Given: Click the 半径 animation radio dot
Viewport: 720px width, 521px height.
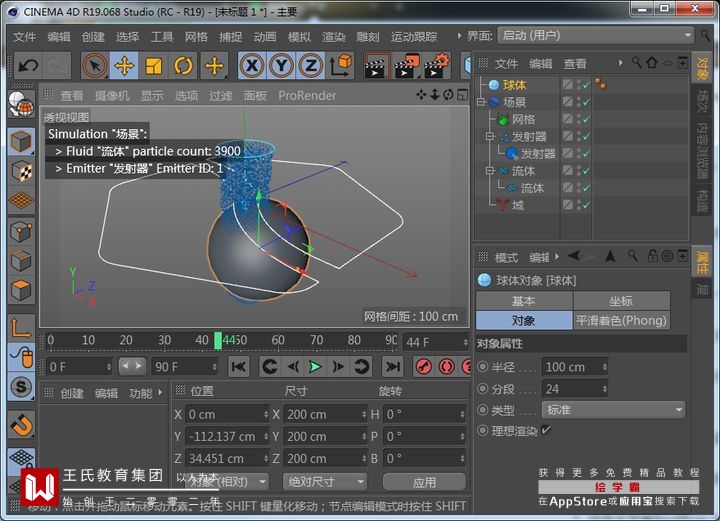Looking at the screenshot, I should pyautogui.click(x=482, y=367).
